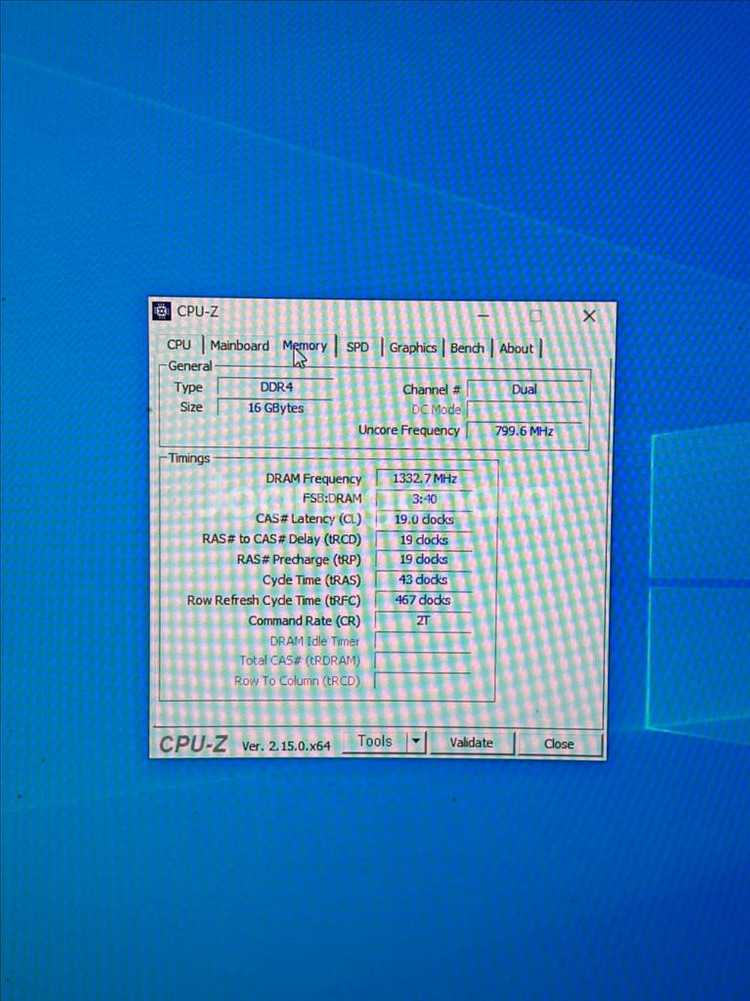750x1001 pixels.
Task: Click the Validate button
Action: 471,742
